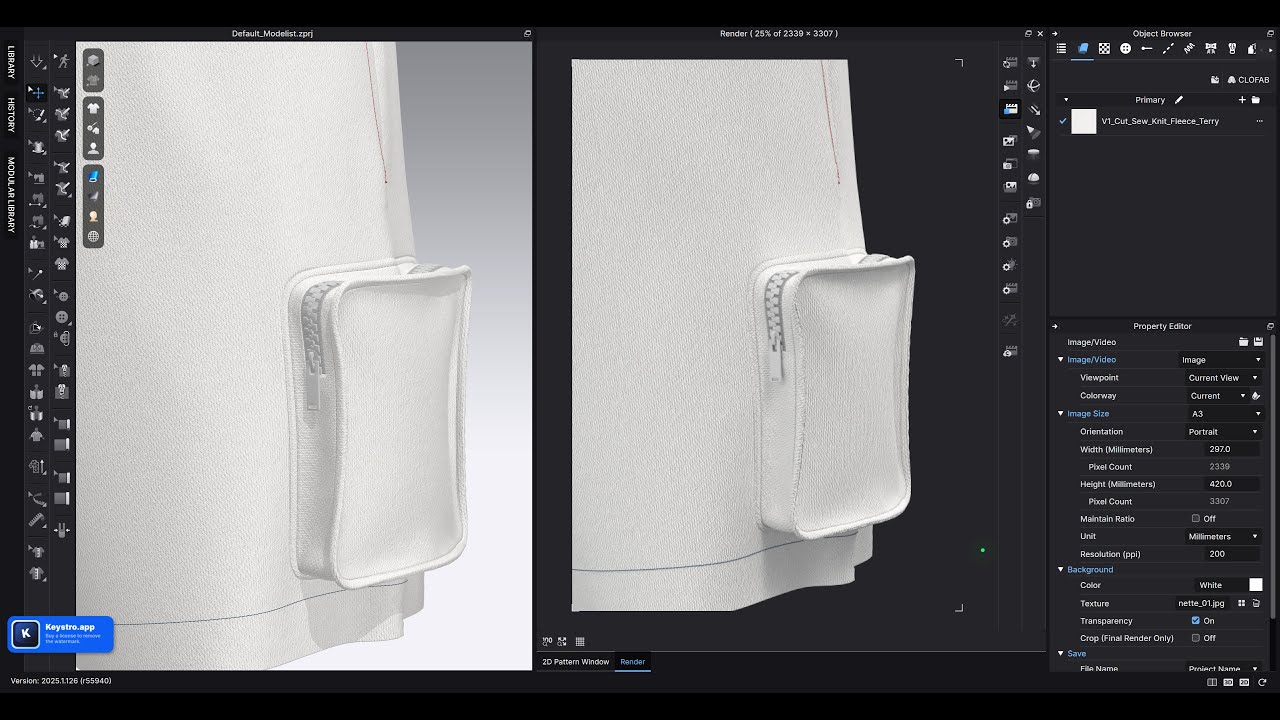Collapse the Background section
This screenshot has width=1280, height=720.
click(x=1061, y=570)
